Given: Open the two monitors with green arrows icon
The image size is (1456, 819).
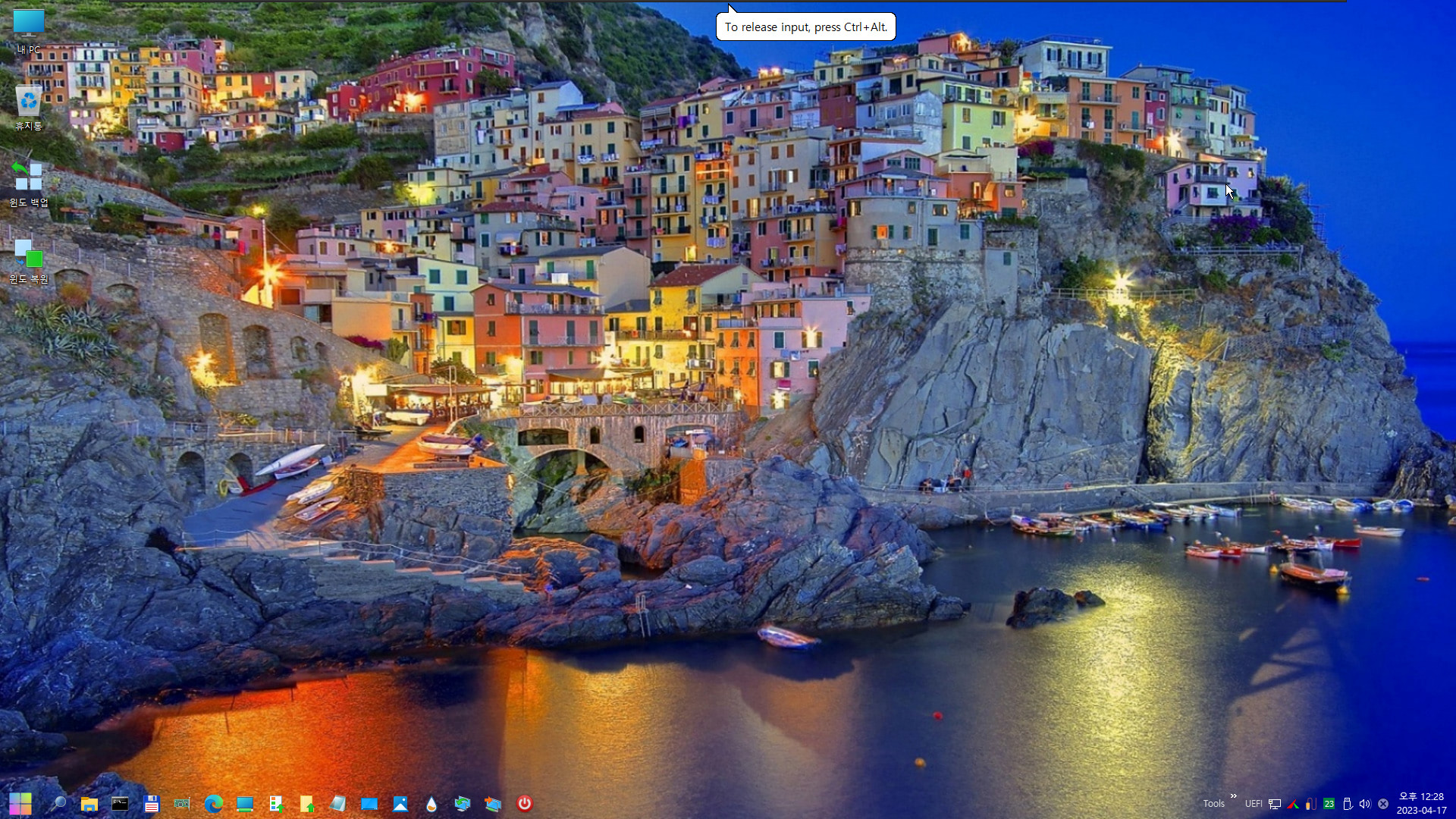Looking at the screenshot, I should pyautogui.click(x=463, y=804).
